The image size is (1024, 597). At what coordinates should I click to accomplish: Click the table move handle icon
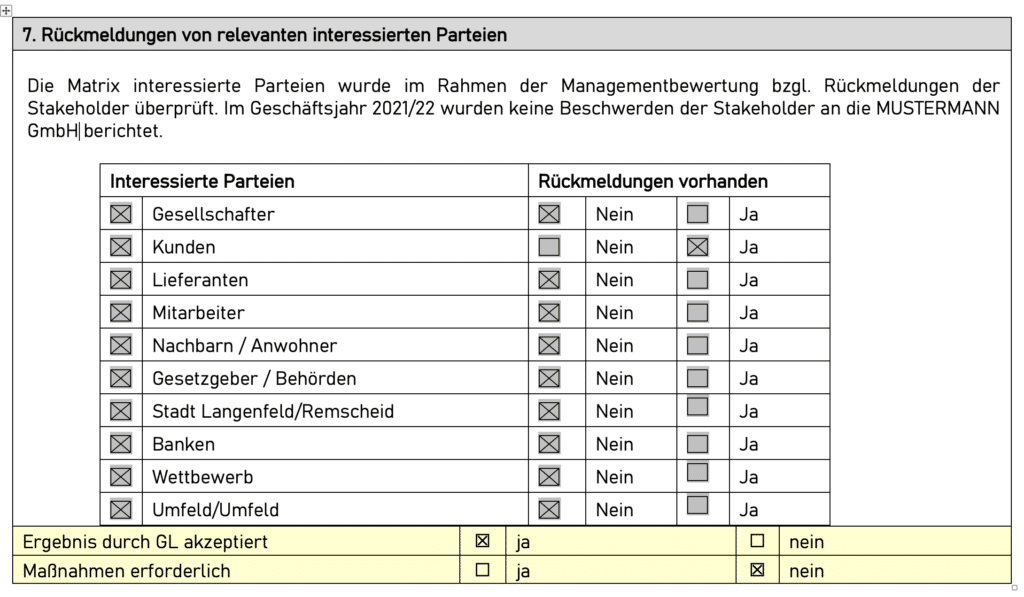(x=7, y=8)
